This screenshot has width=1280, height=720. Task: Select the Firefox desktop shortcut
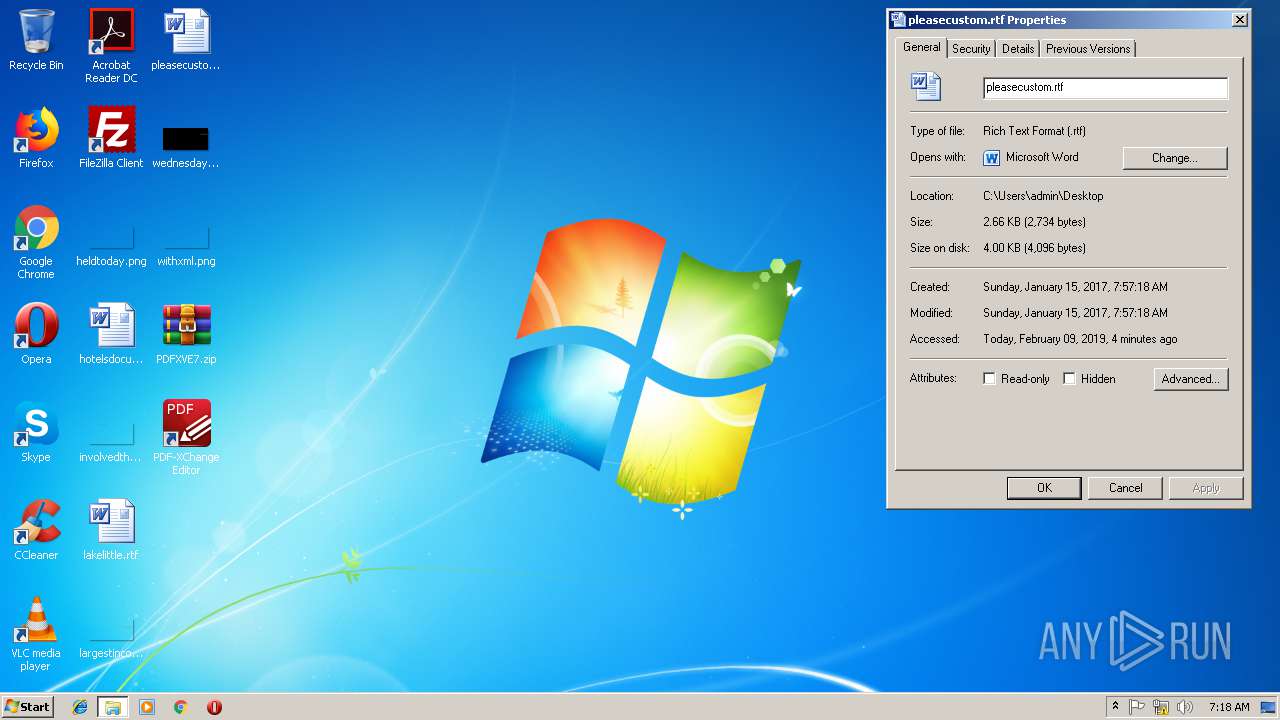(36, 138)
